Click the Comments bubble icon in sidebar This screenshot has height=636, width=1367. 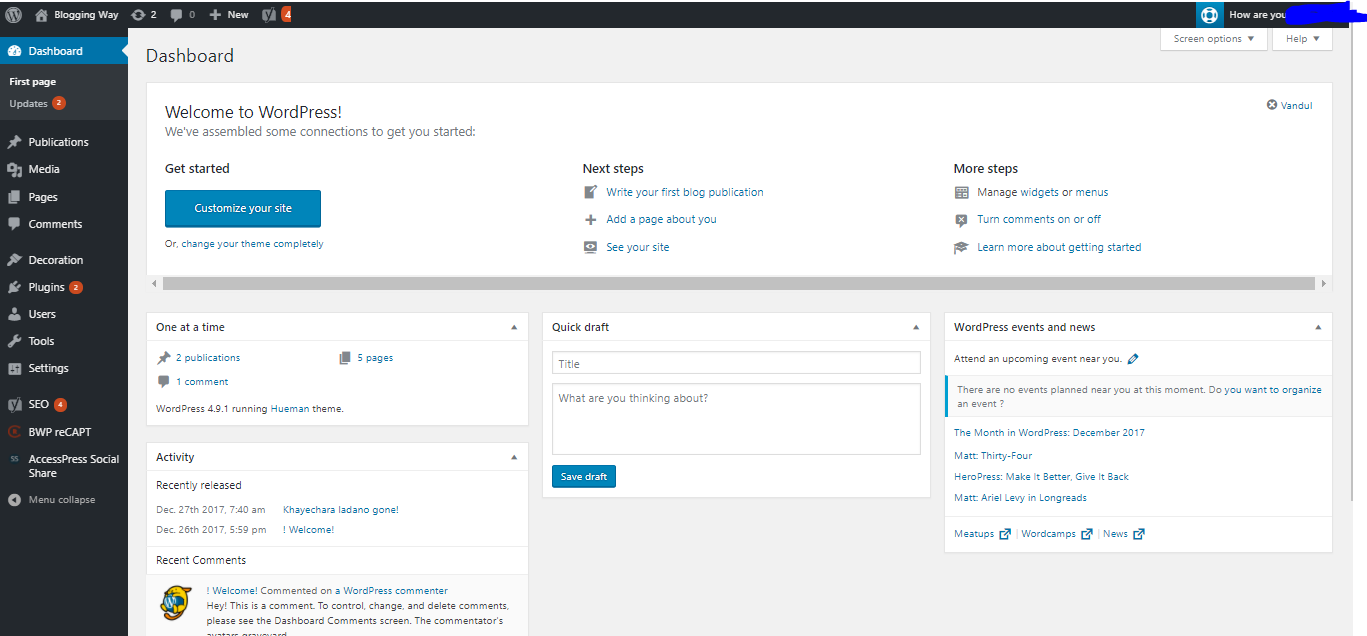[14, 224]
